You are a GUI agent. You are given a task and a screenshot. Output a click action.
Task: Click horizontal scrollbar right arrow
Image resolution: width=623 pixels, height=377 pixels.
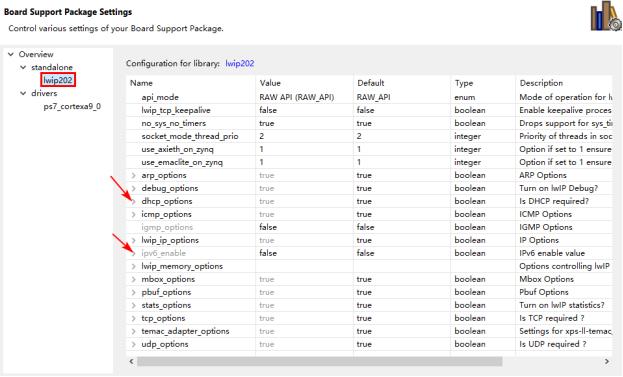coord(607,362)
